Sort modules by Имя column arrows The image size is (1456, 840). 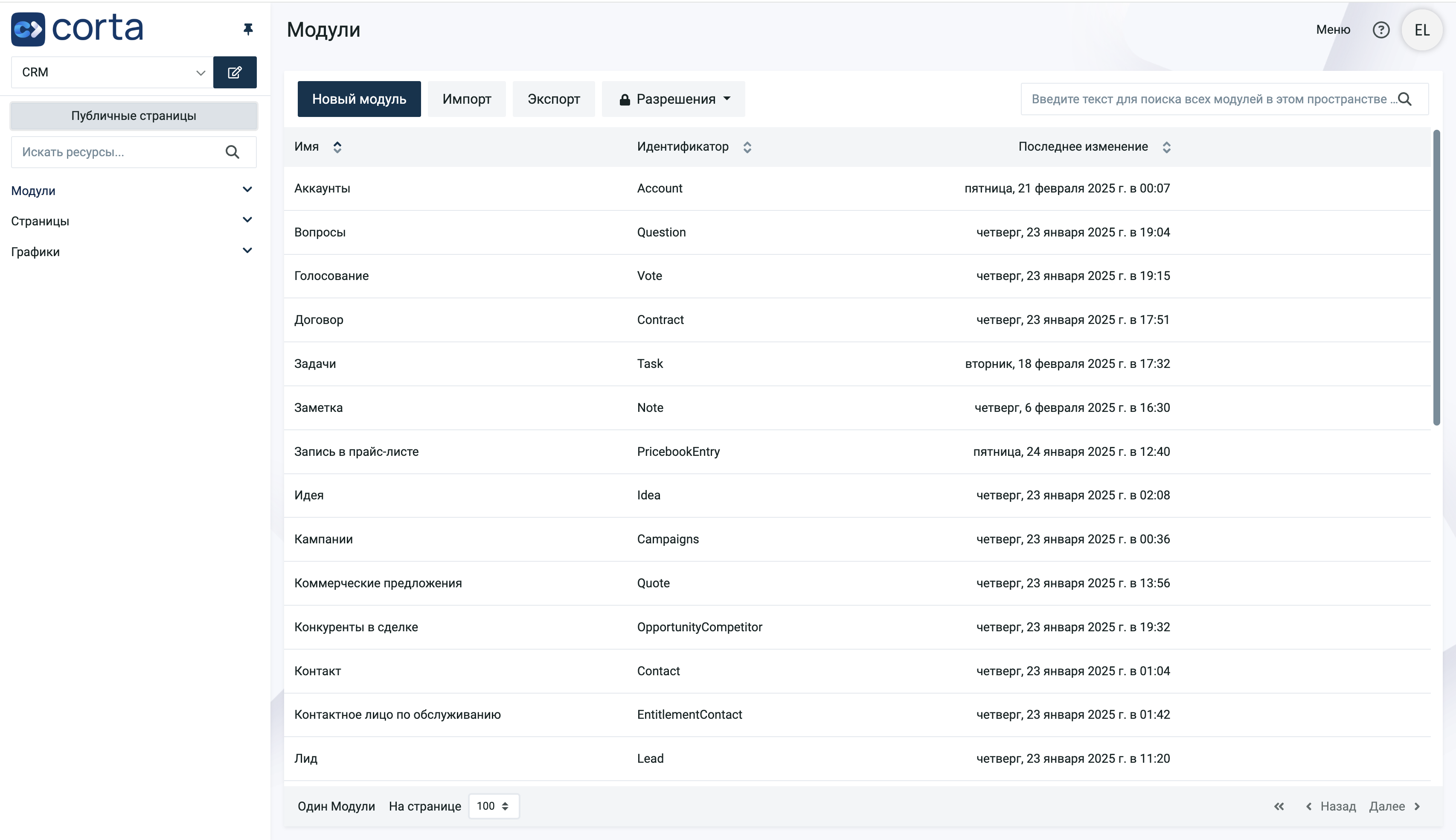pos(337,147)
